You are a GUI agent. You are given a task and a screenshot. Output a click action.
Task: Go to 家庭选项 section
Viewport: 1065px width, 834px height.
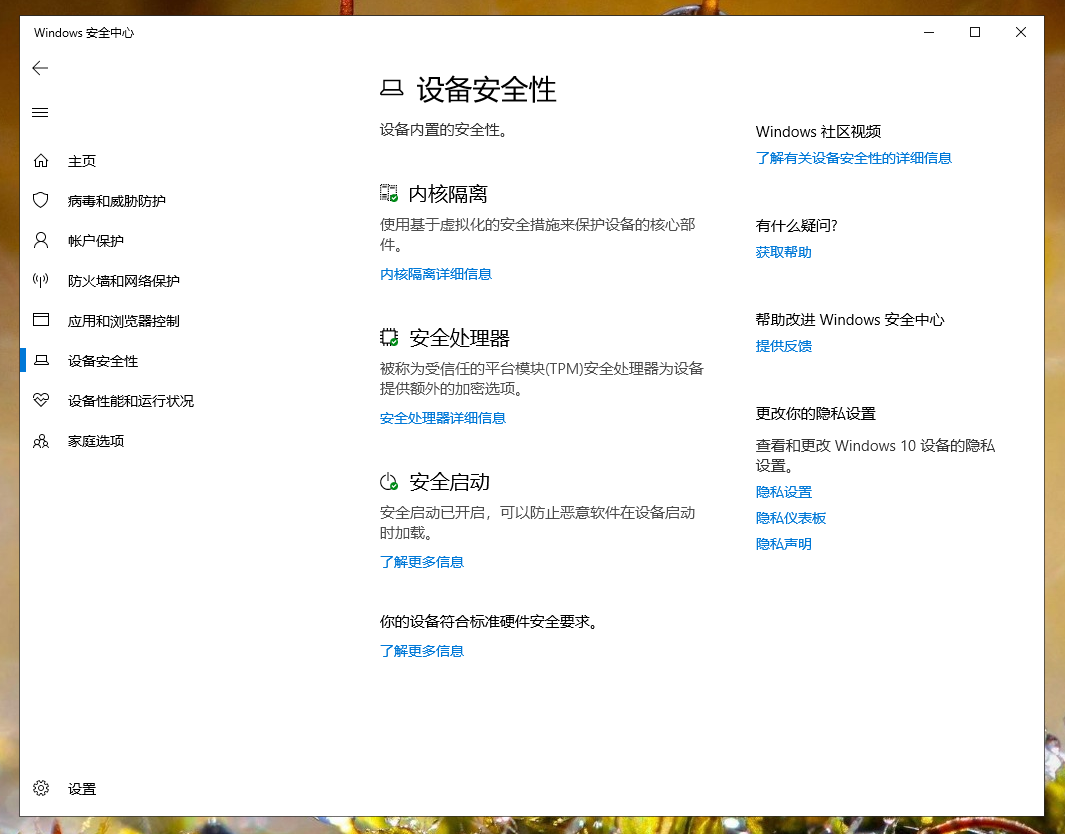coord(96,441)
